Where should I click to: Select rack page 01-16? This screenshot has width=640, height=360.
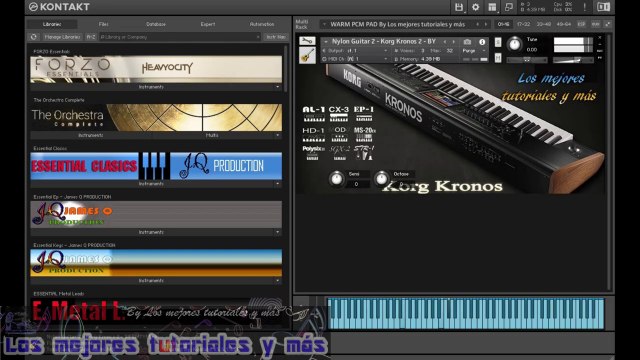click(x=503, y=24)
